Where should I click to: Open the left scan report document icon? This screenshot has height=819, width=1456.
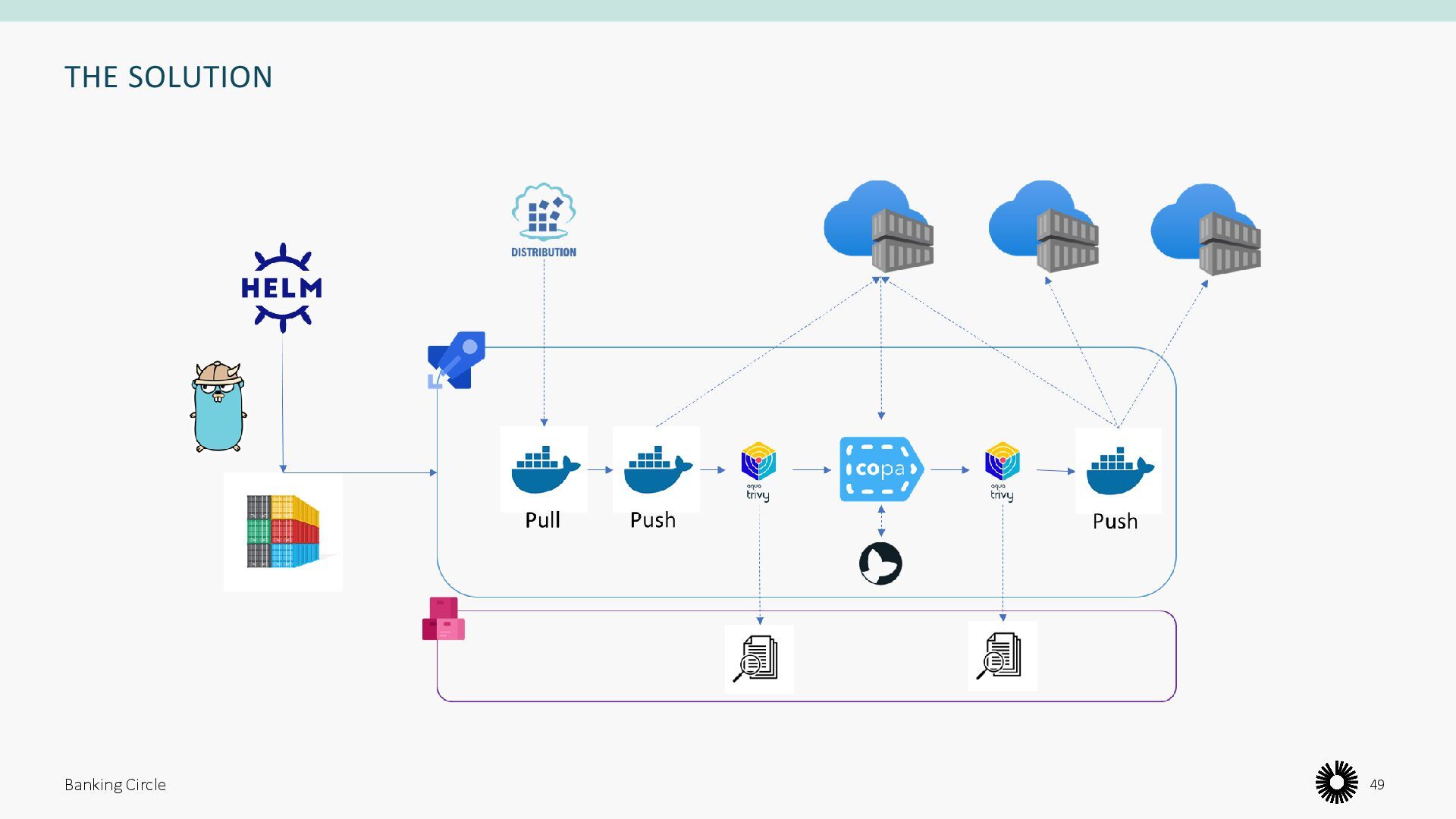[758, 658]
